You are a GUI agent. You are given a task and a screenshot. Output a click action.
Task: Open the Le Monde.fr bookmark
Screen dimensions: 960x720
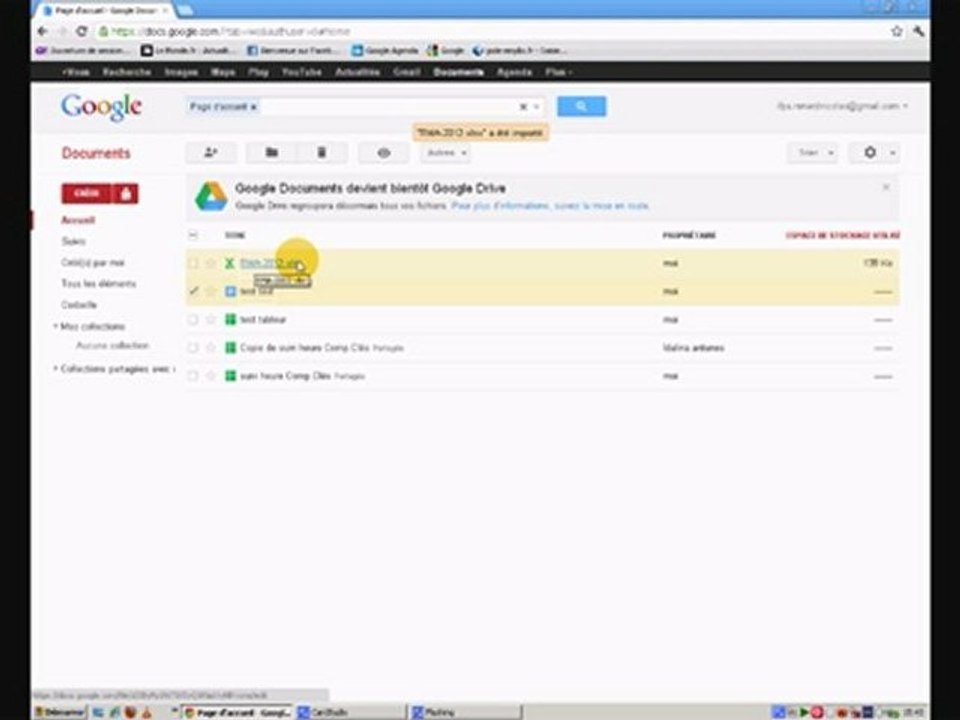(187, 50)
